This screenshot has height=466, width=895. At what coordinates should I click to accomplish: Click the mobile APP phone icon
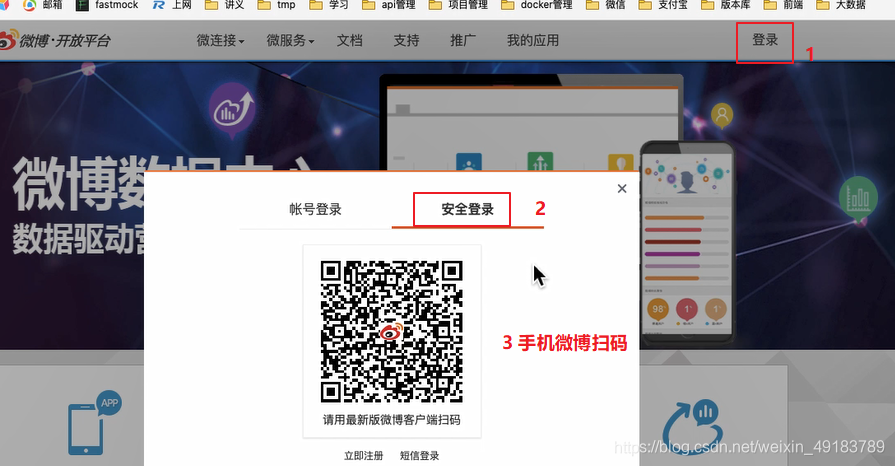[x=94, y=423]
